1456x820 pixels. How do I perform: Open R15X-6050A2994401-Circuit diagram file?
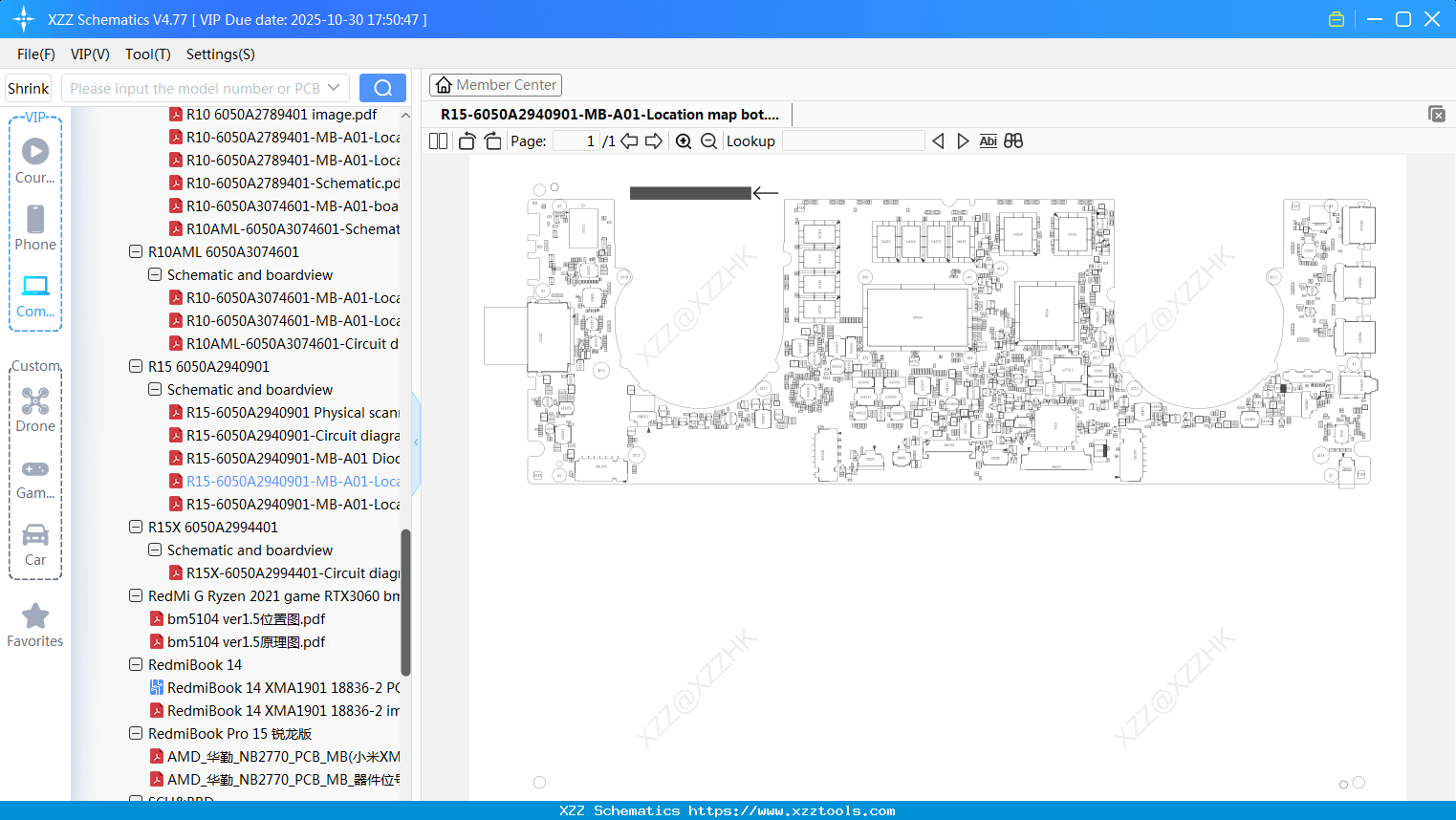[285, 572]
